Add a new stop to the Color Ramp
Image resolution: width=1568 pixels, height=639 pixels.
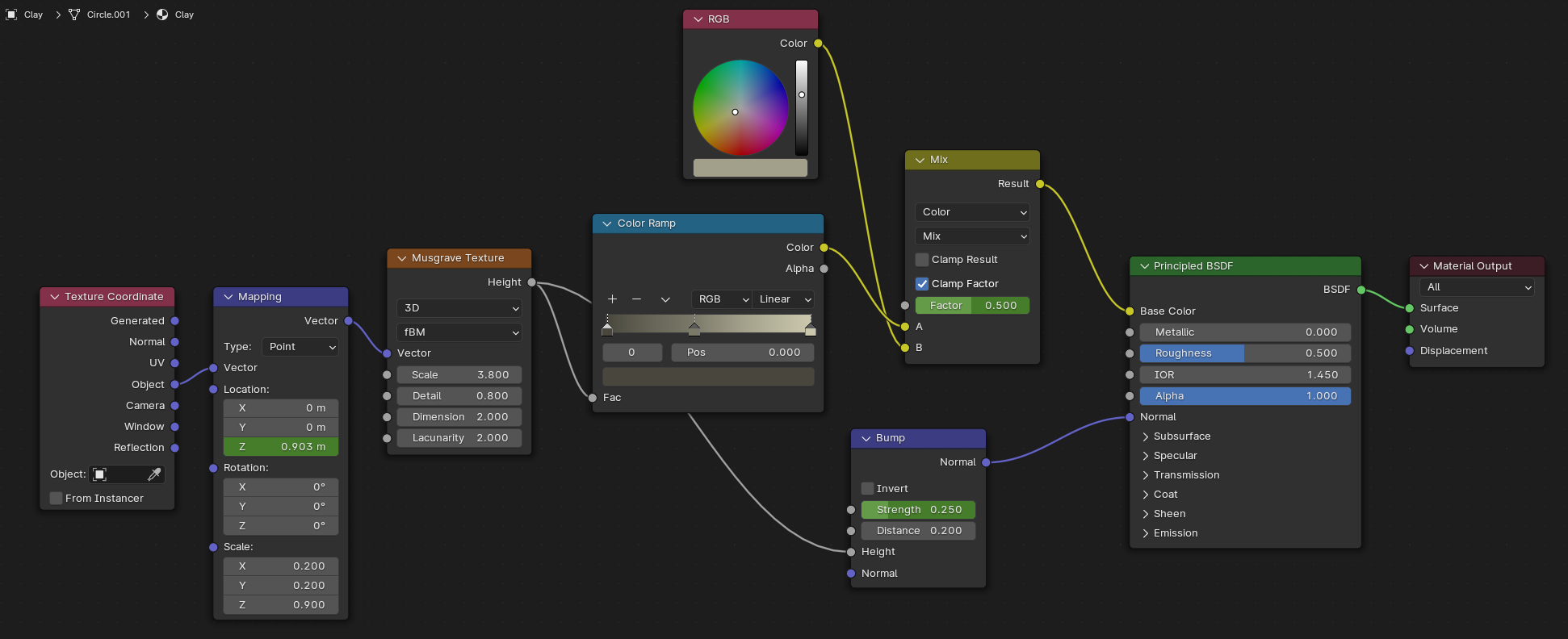pos(612,299)
